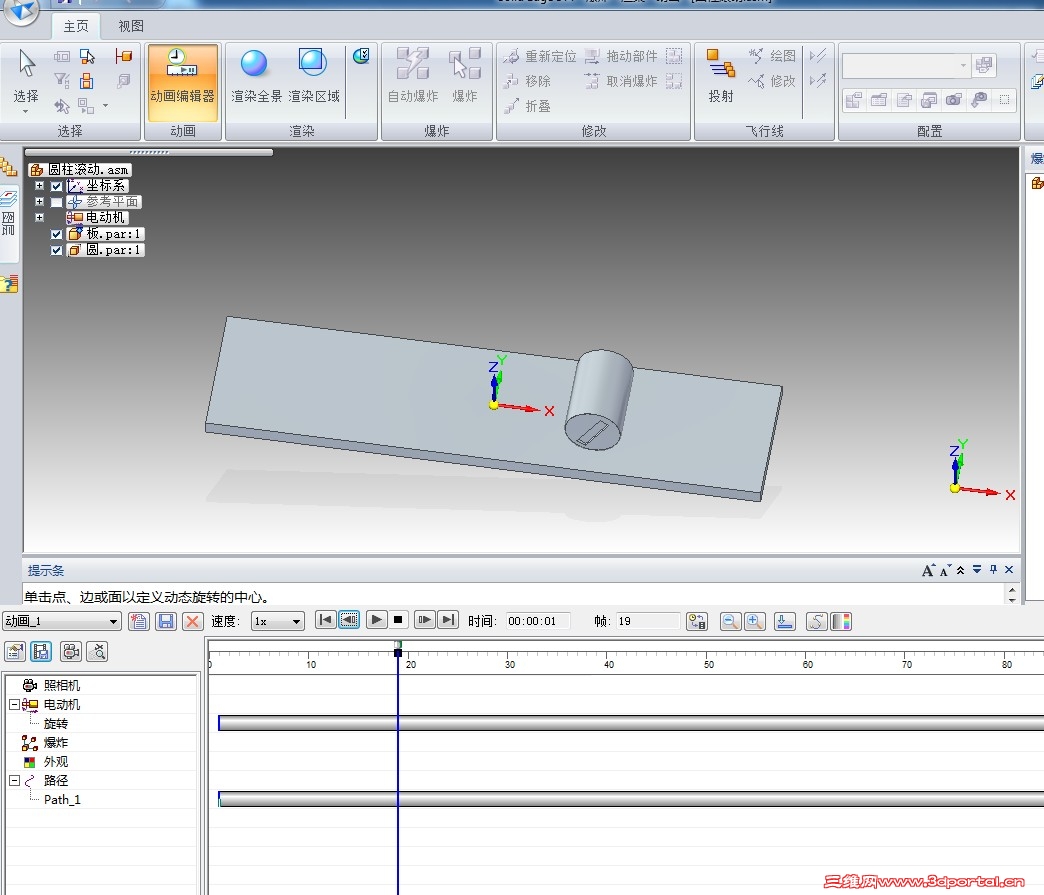Click the 渲染全景 render scene sphere
The height and width of the screenshot is (895, 1044).
256,75
